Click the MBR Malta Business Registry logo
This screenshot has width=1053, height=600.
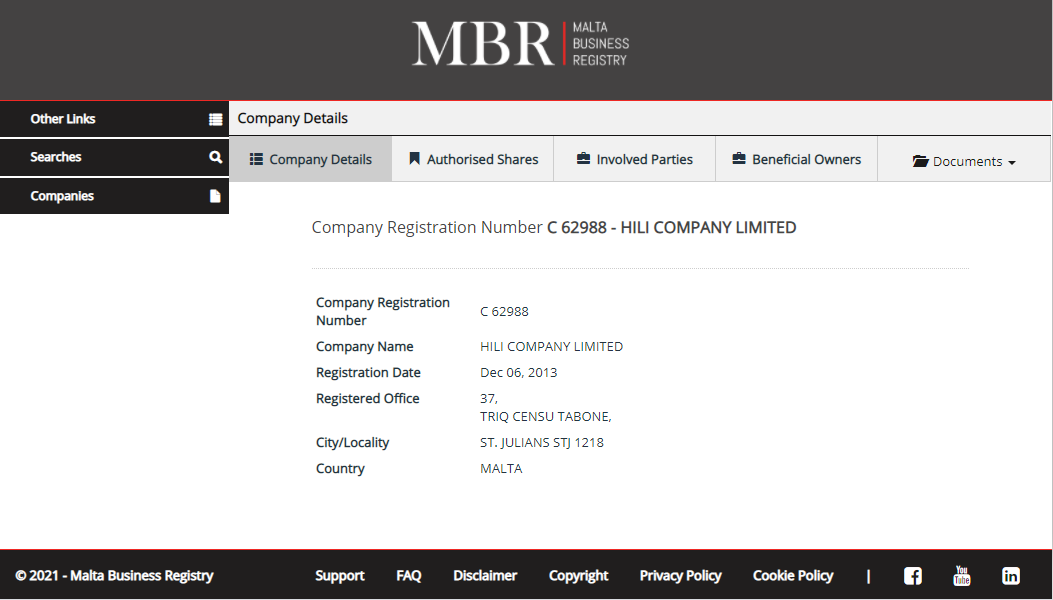(520, 44)
